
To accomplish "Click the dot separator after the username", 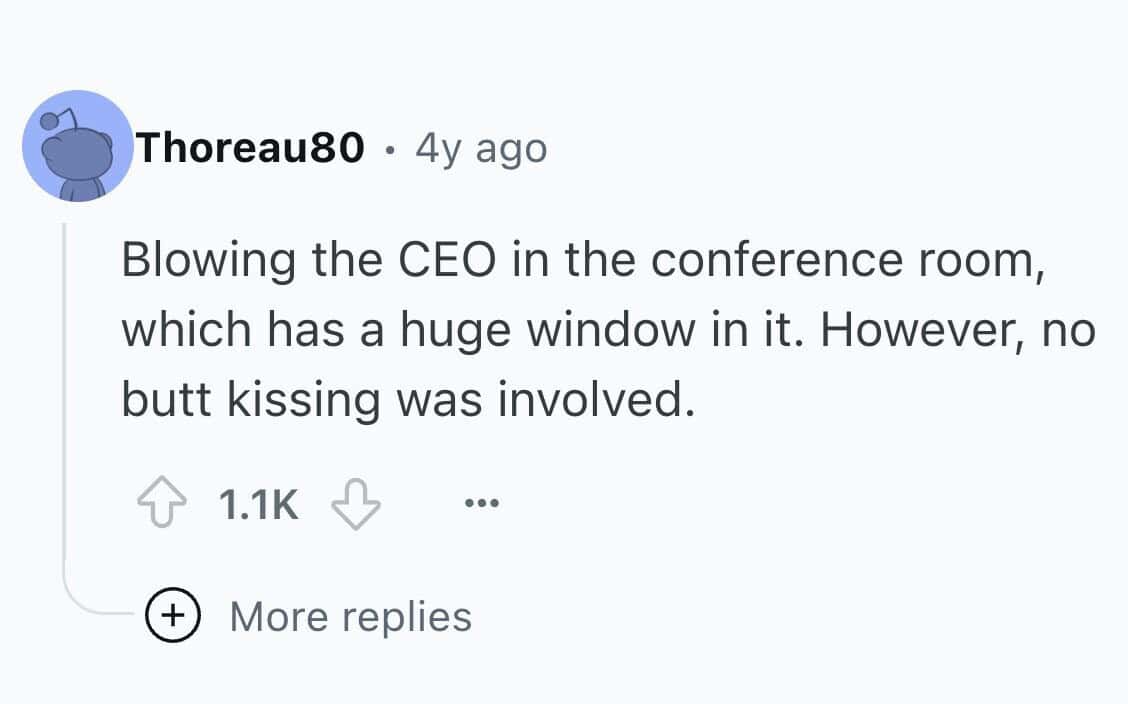I will 390,151.
